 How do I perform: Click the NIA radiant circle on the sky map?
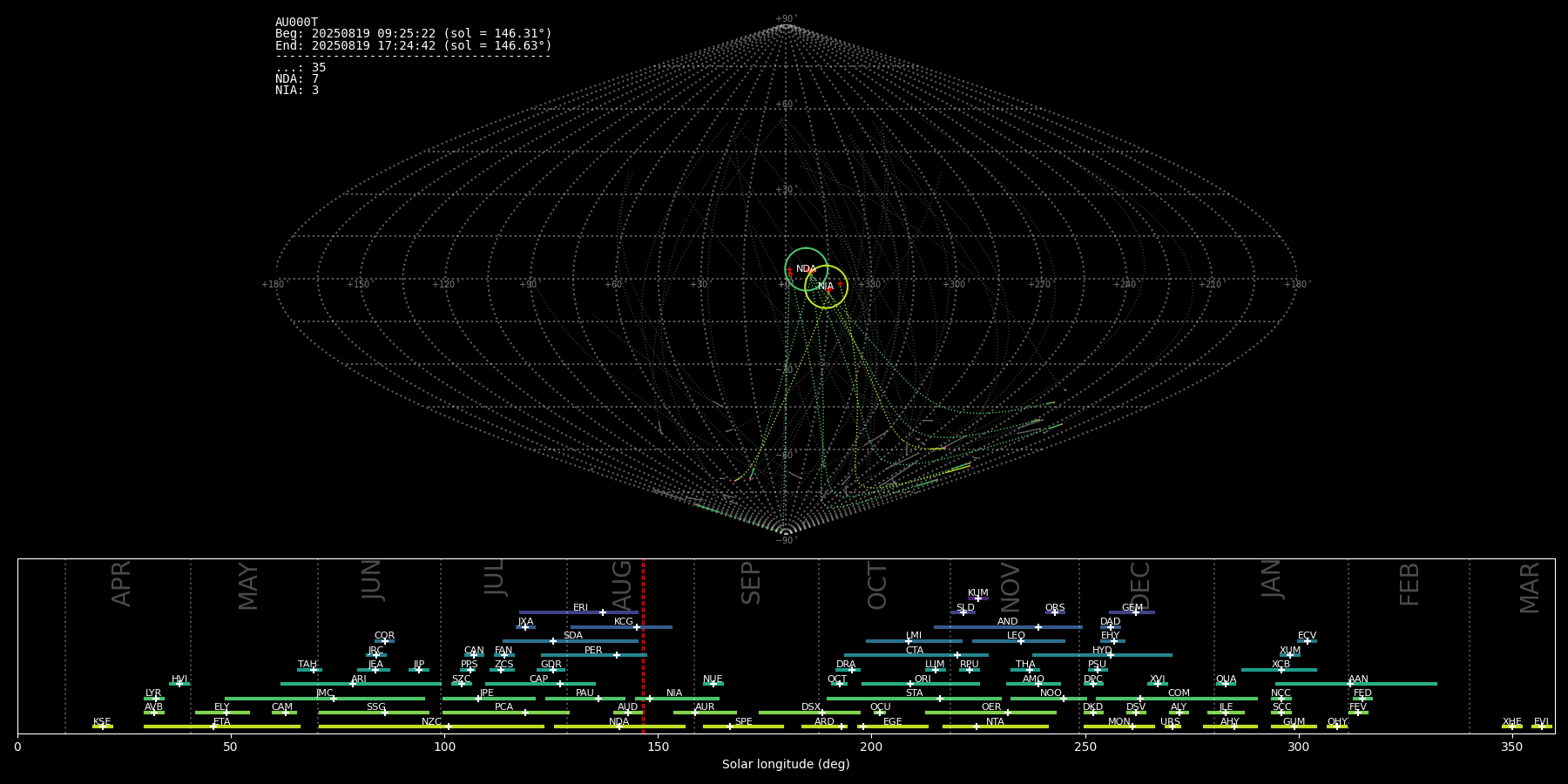coord(826,287)
